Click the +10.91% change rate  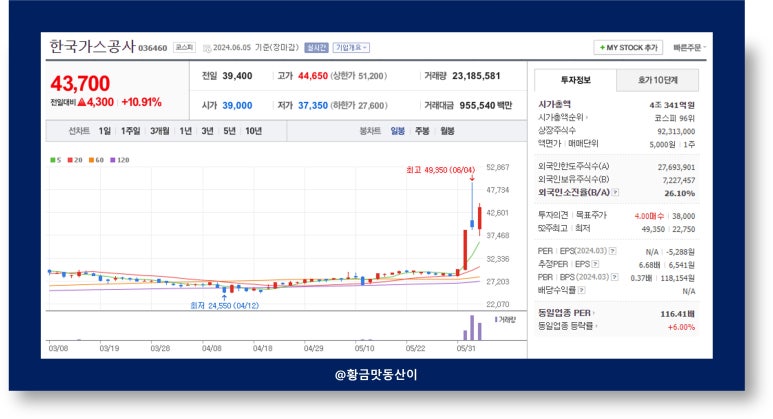[141, 102]
